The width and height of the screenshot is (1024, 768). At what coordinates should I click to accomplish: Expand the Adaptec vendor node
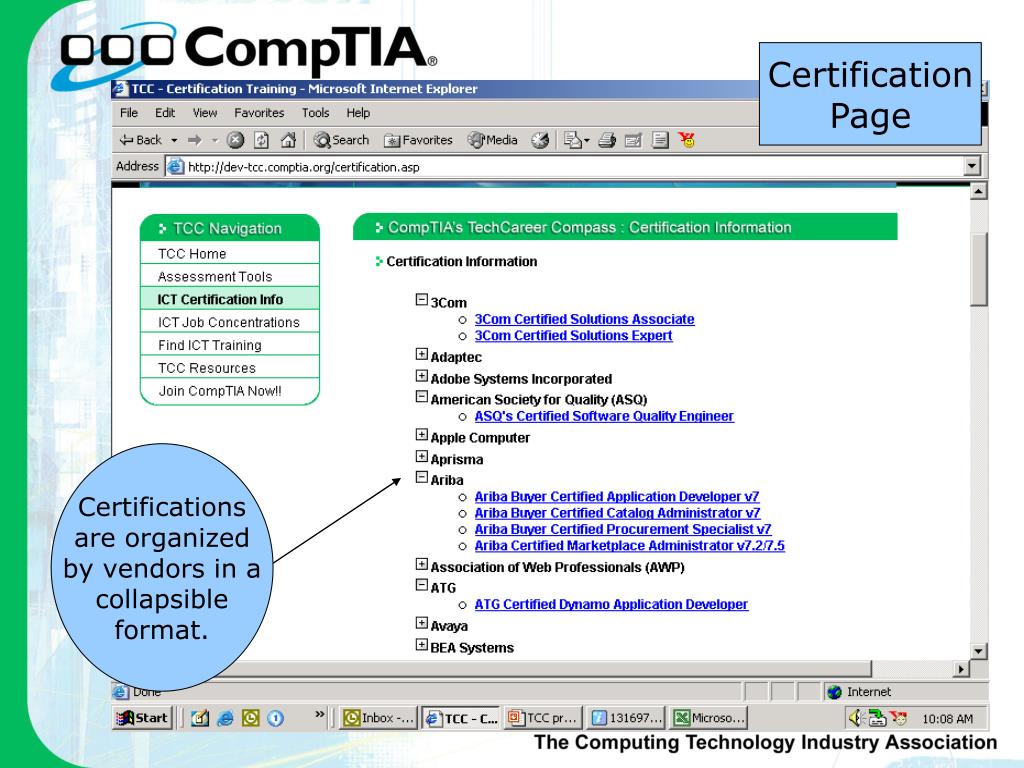pos(422,354)
